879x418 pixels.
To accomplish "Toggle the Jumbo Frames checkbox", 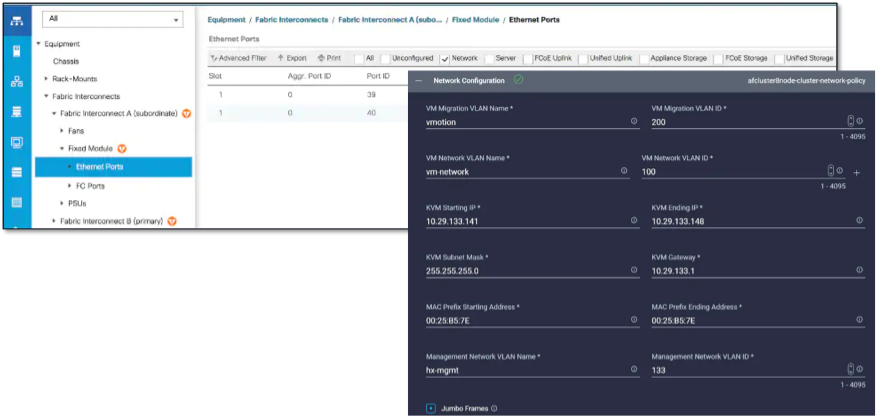I will (x=431, y=408).
